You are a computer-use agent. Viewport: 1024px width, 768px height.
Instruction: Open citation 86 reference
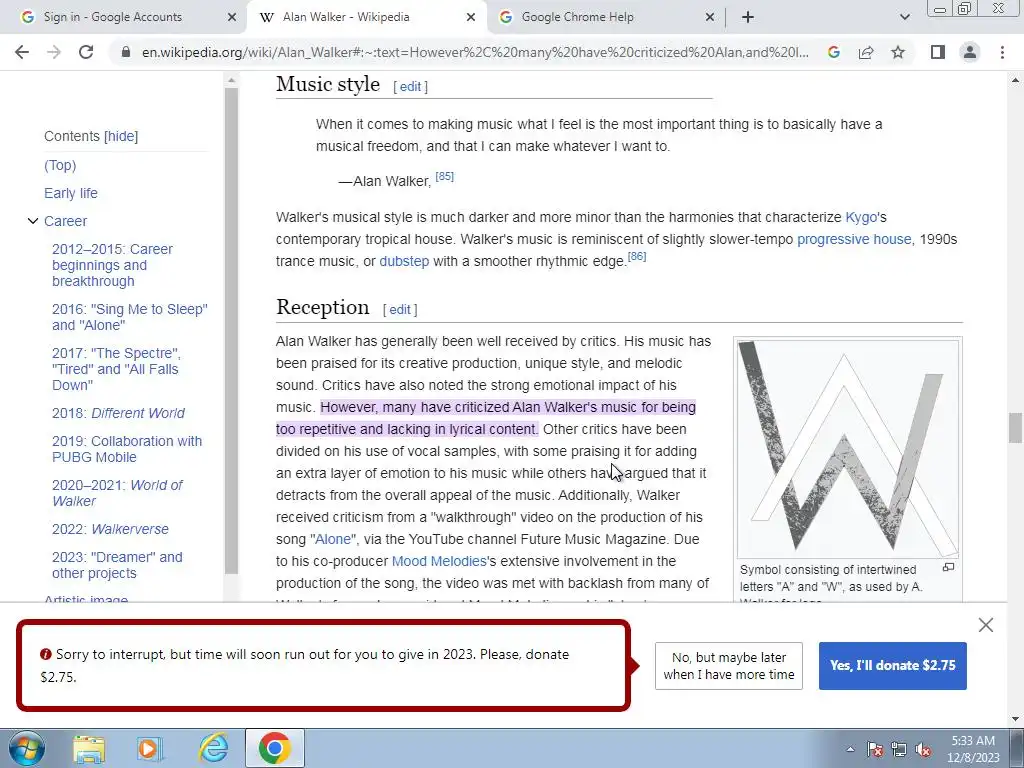click(x=637, y=256)
